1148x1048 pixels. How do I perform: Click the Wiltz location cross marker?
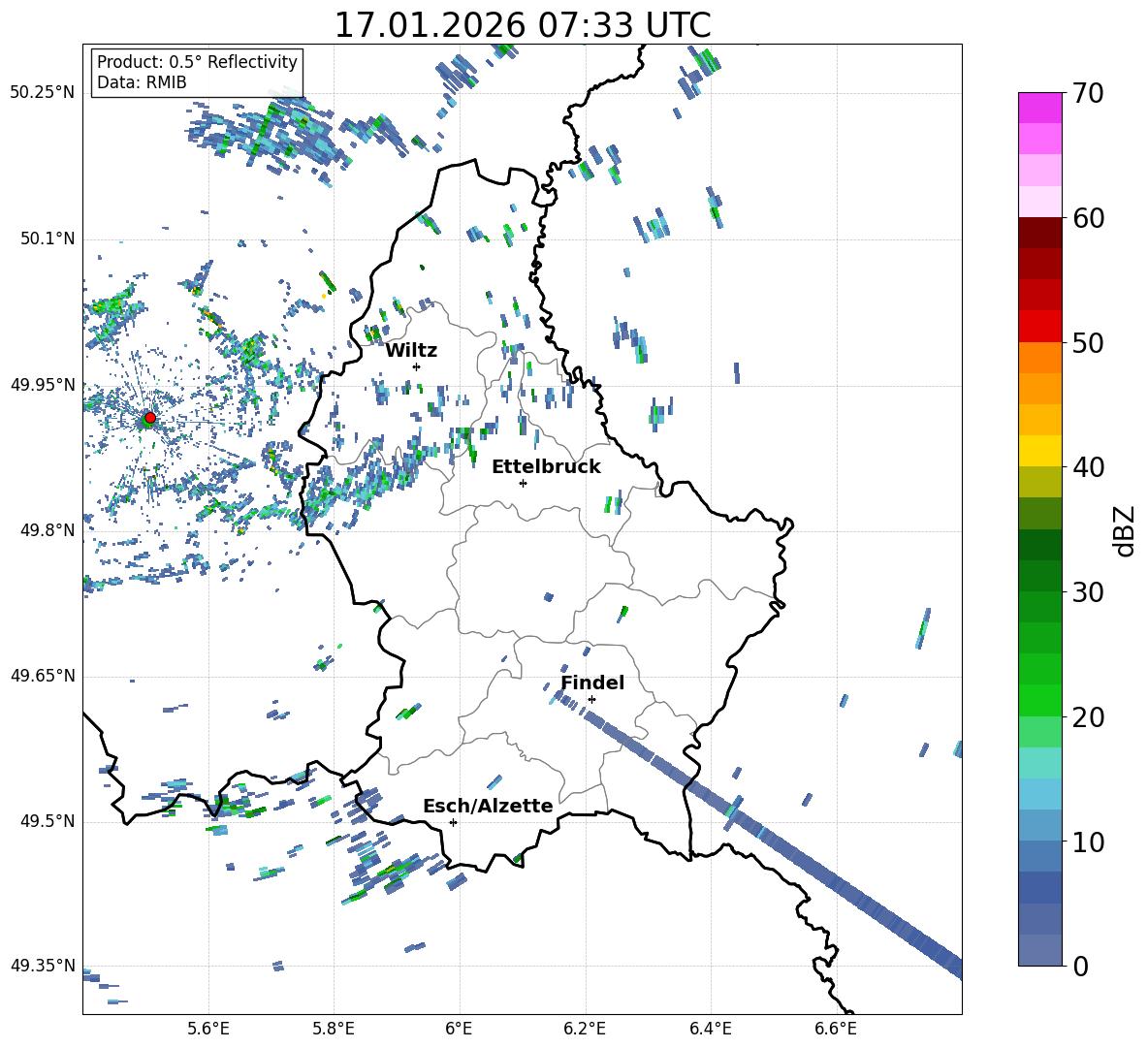417,366
